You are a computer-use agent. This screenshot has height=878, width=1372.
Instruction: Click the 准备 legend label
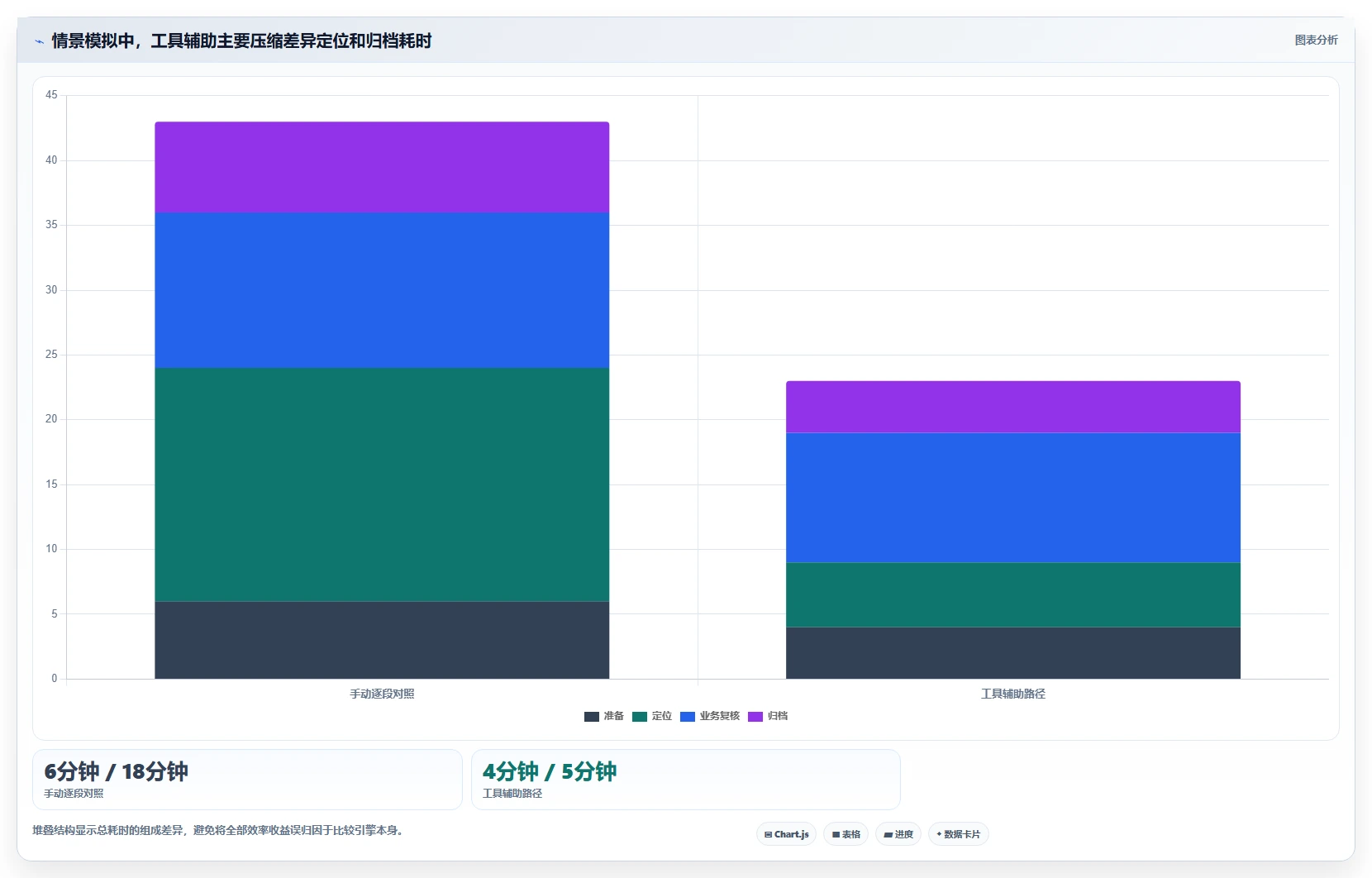(x=613, y=716)
